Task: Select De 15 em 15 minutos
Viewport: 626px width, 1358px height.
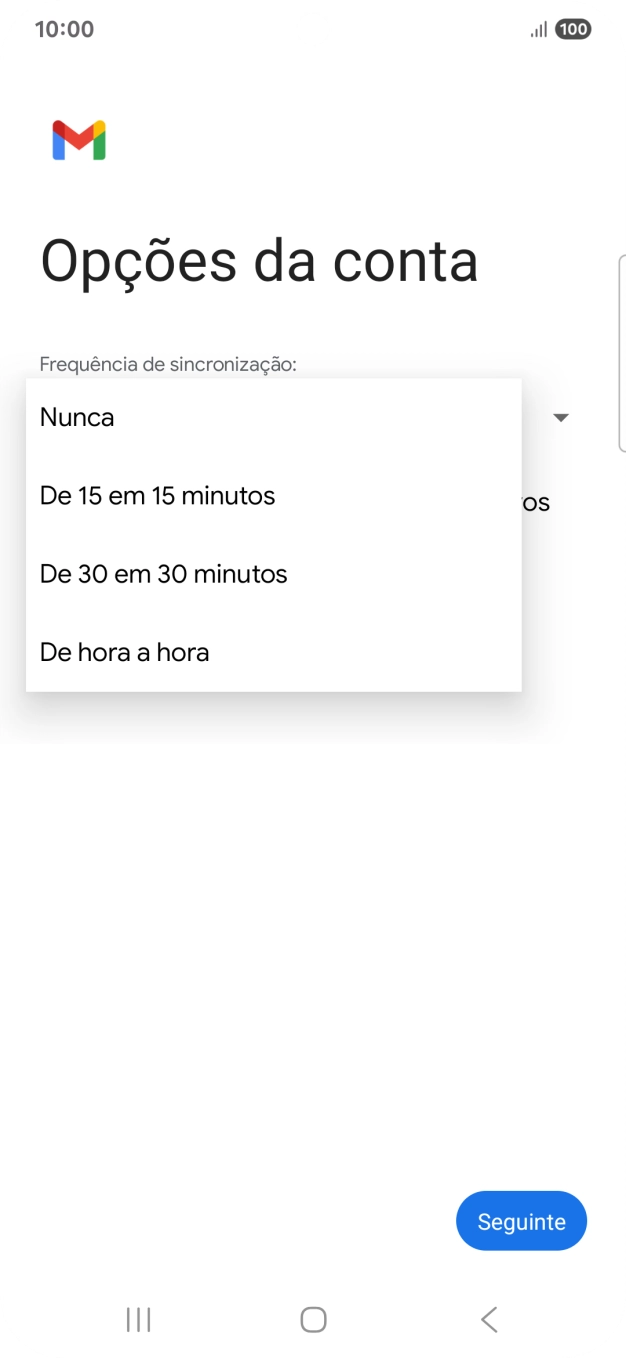Action: pos(156,495)
